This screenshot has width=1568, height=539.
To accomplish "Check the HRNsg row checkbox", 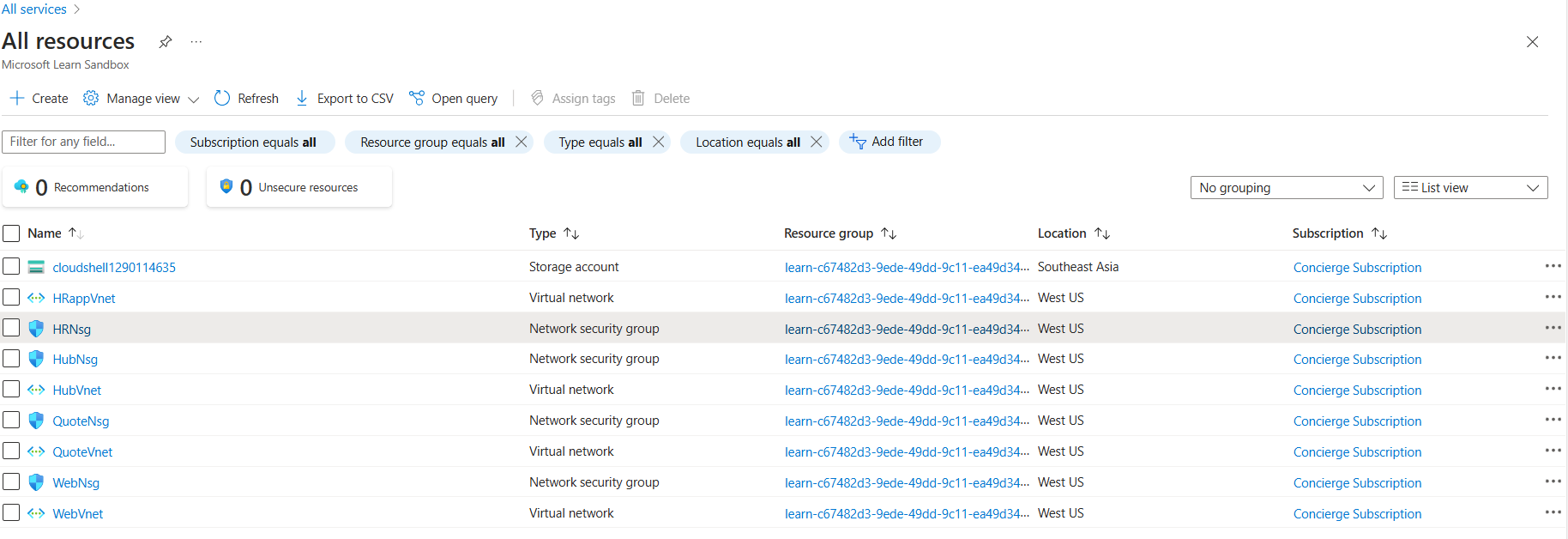I will [x=11, y=328].
